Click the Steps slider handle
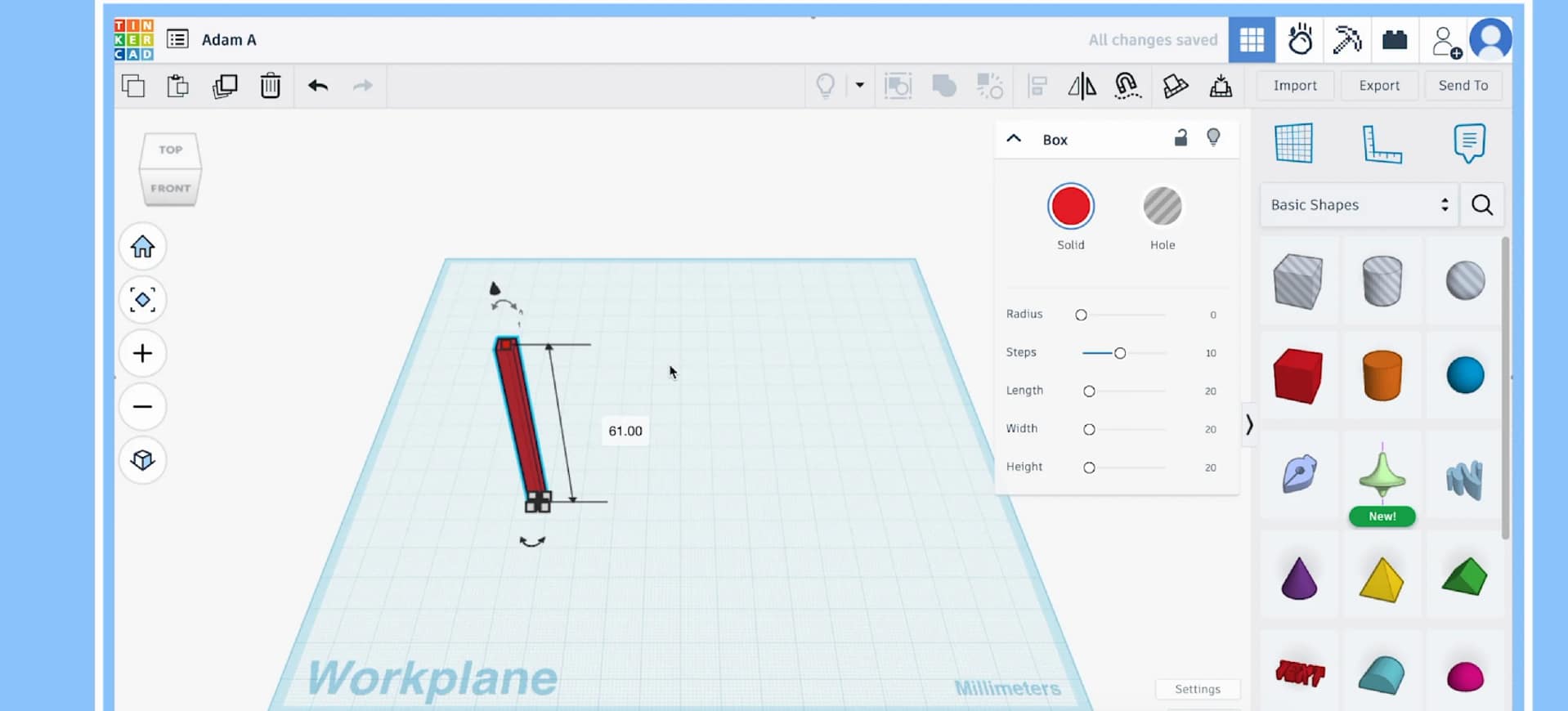 click(x=1120, y=353)
